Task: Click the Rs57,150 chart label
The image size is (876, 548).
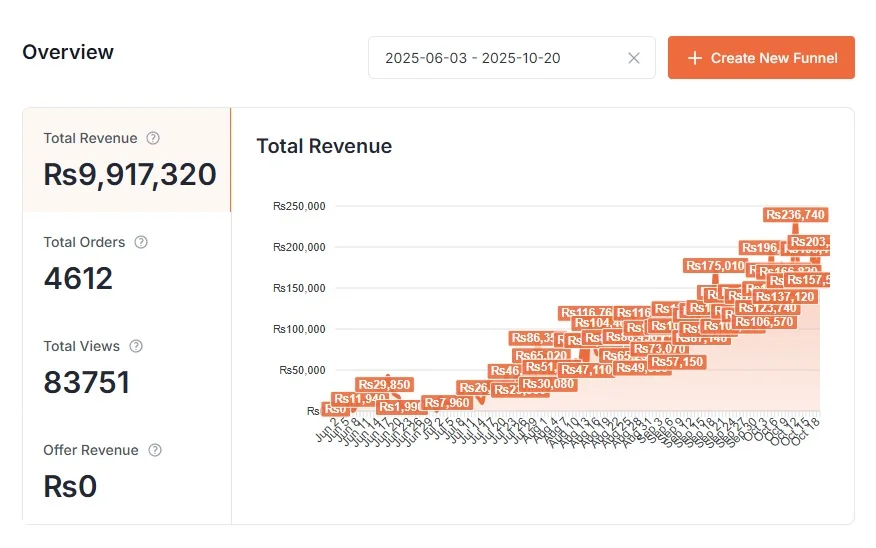Action: coord(677,361)
